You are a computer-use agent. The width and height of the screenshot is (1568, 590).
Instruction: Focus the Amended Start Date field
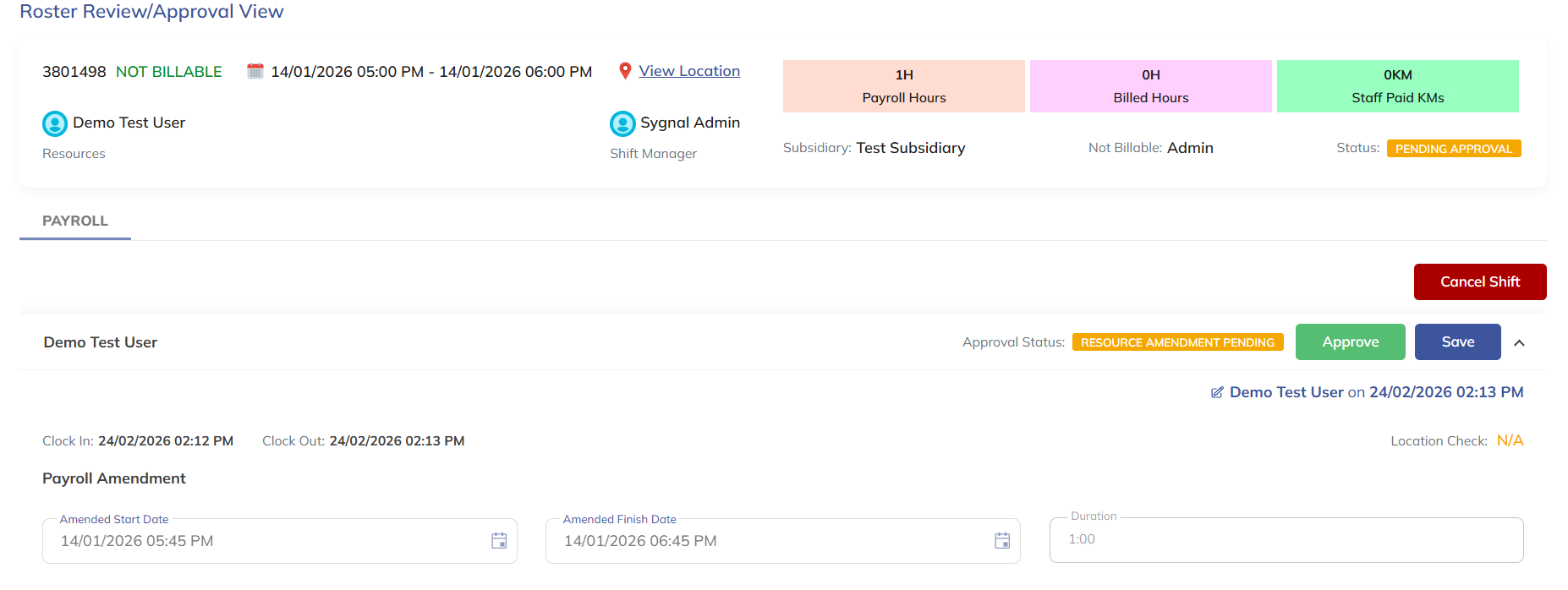262,541
